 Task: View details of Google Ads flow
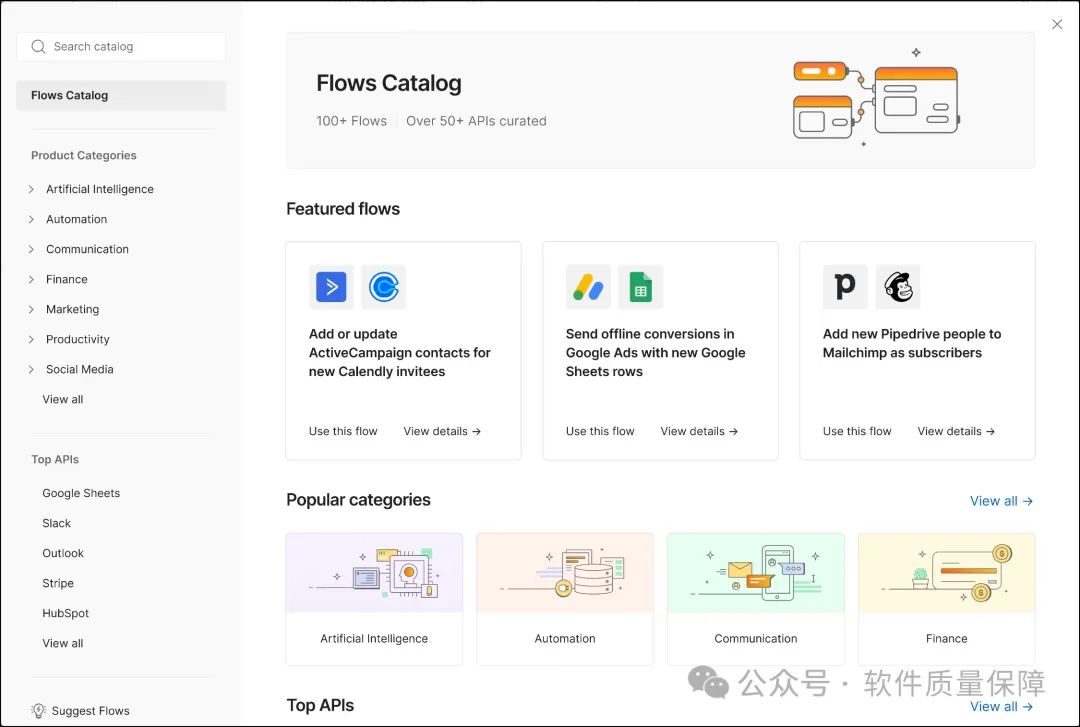point(699,431)
